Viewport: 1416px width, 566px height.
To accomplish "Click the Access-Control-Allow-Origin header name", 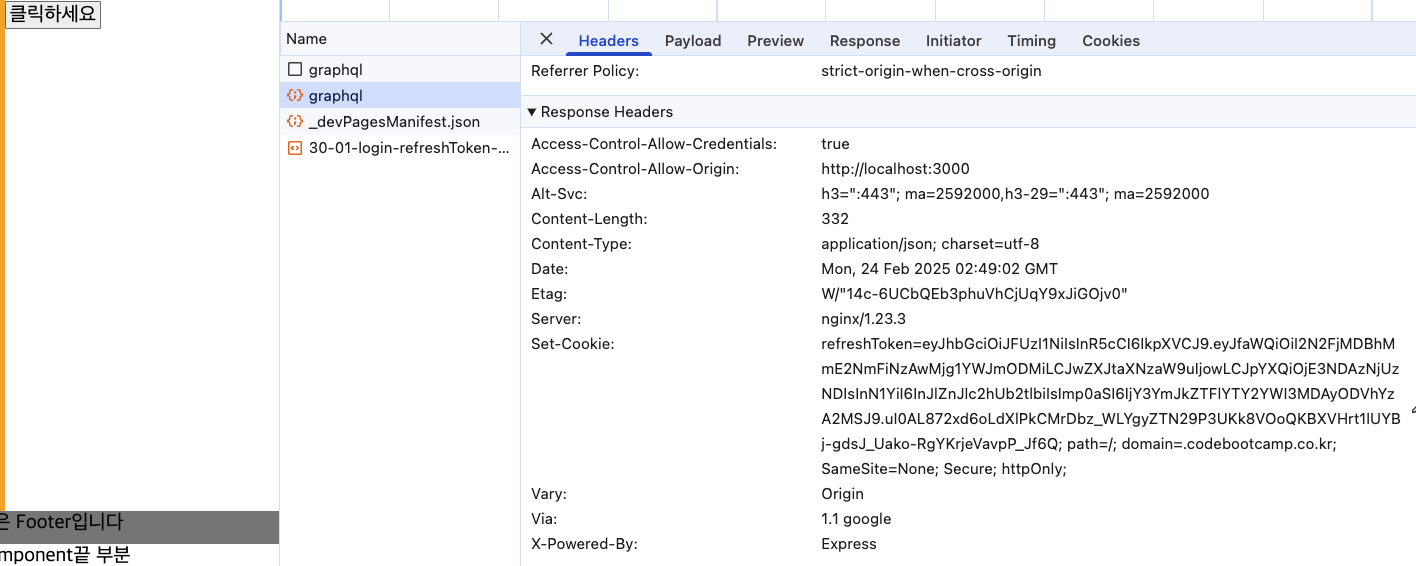I will click(x=635, y=169).
